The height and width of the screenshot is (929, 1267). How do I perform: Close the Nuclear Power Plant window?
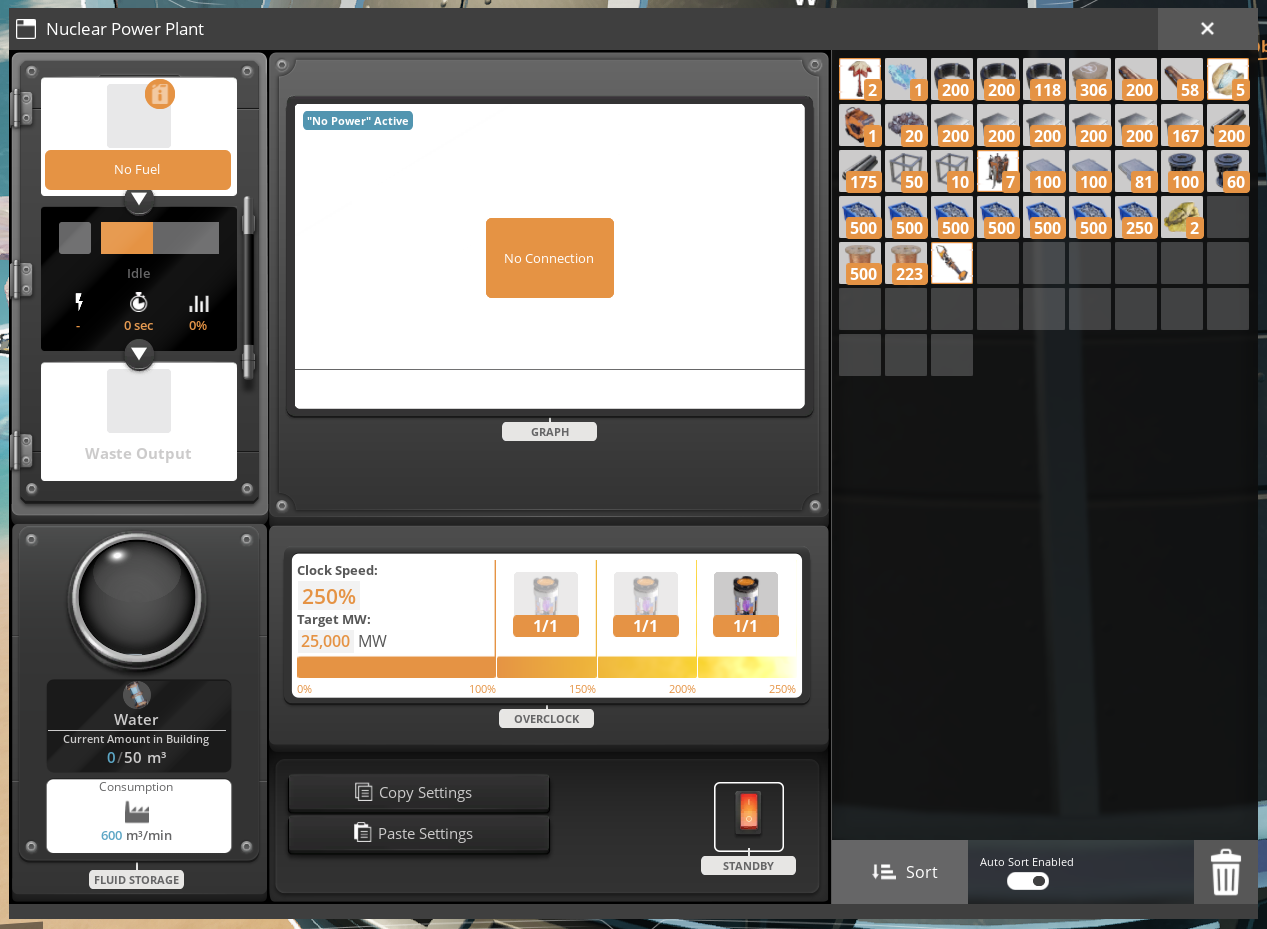pos(1207,29)
